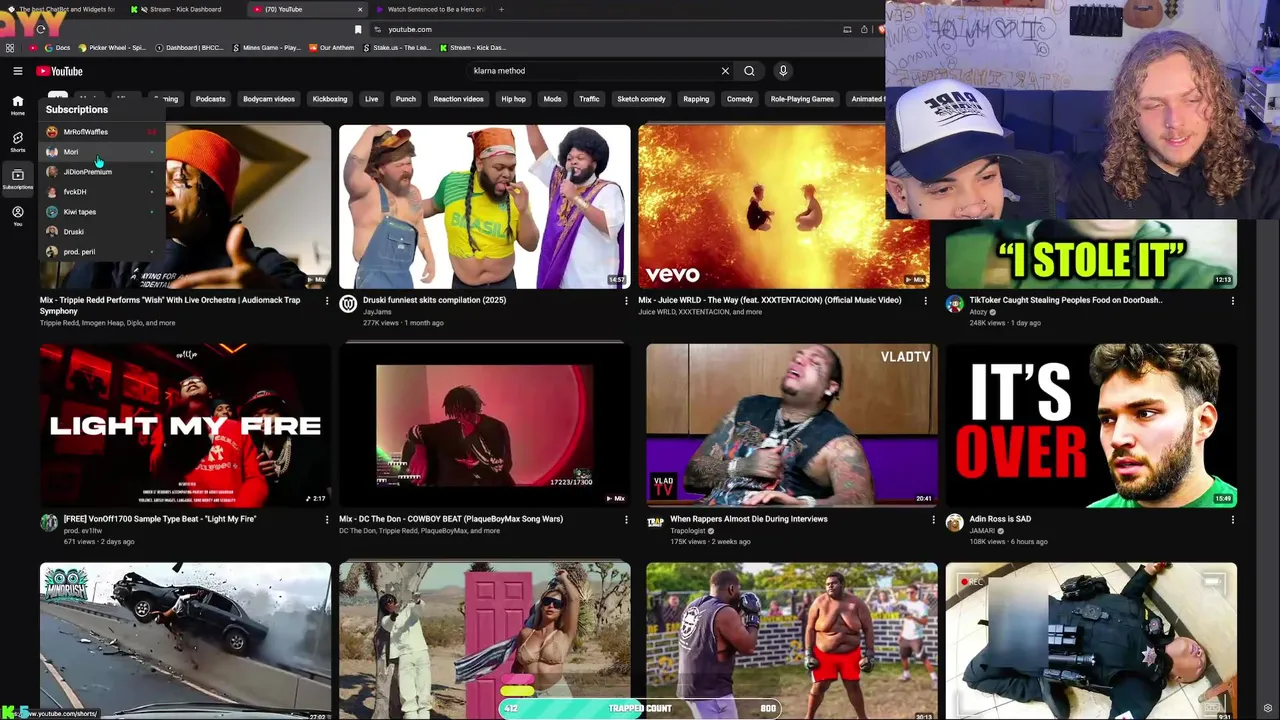The image size is (1280, 720).
Task: Filter by Podcasts chip
Action: pos(210,99)
